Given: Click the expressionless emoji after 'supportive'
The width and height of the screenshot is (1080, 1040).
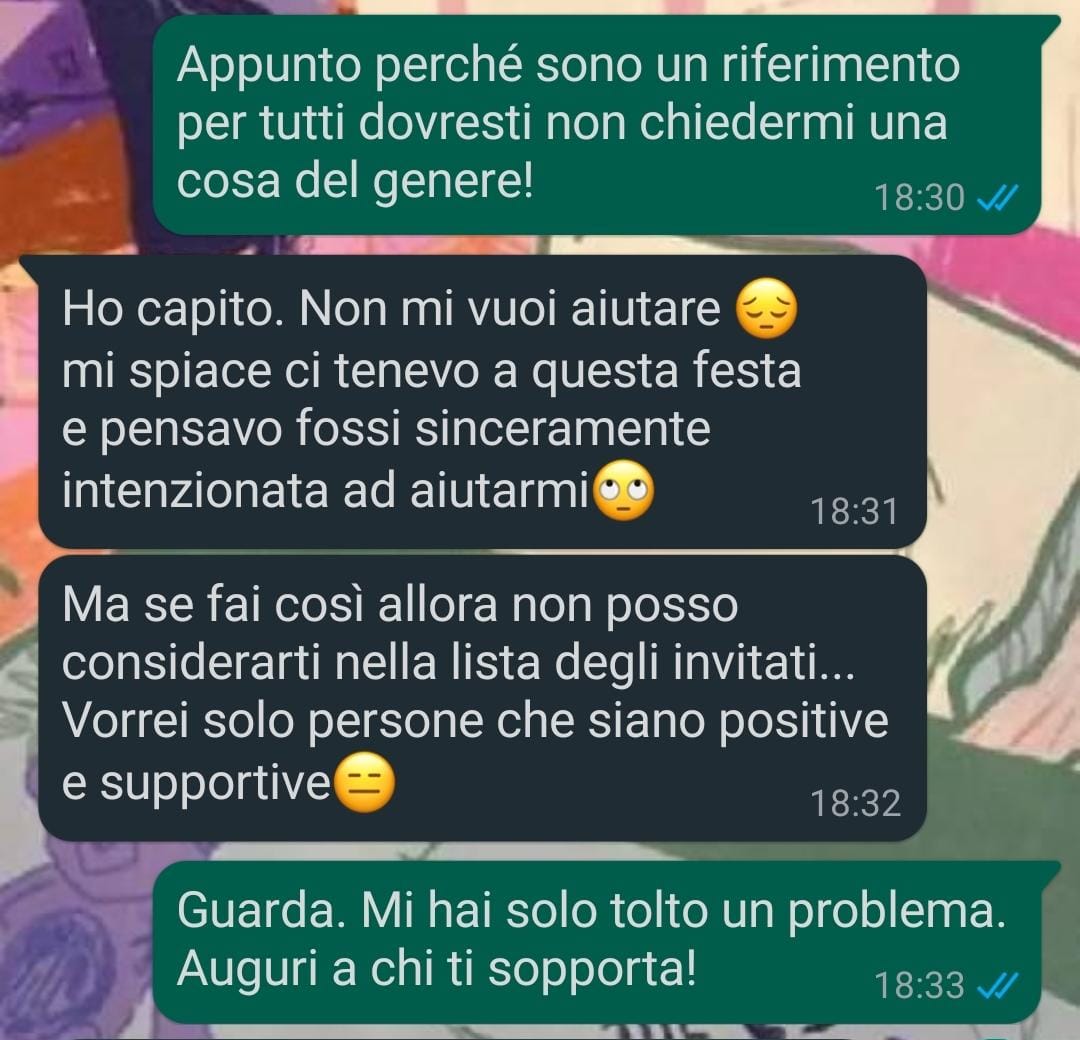Looking at the screenshot, I should click(x=364, y=782).
